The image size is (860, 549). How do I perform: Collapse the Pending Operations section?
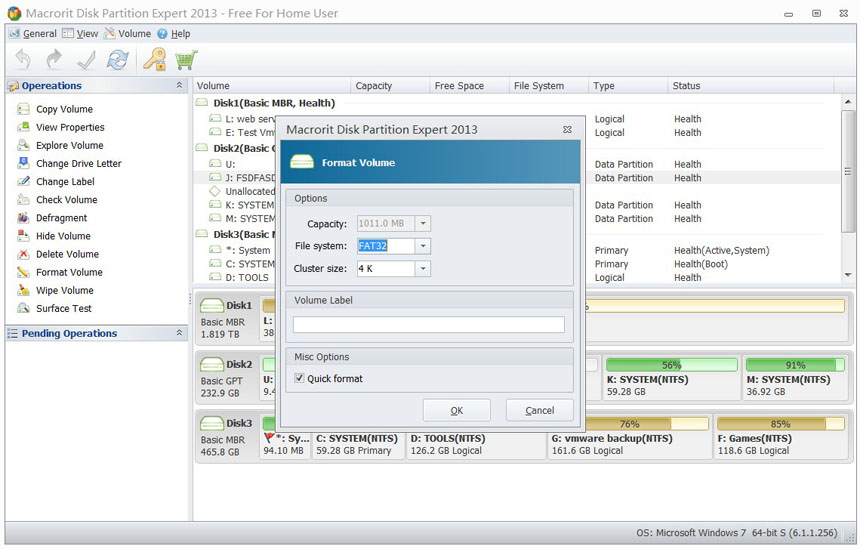tap(179, 333)
